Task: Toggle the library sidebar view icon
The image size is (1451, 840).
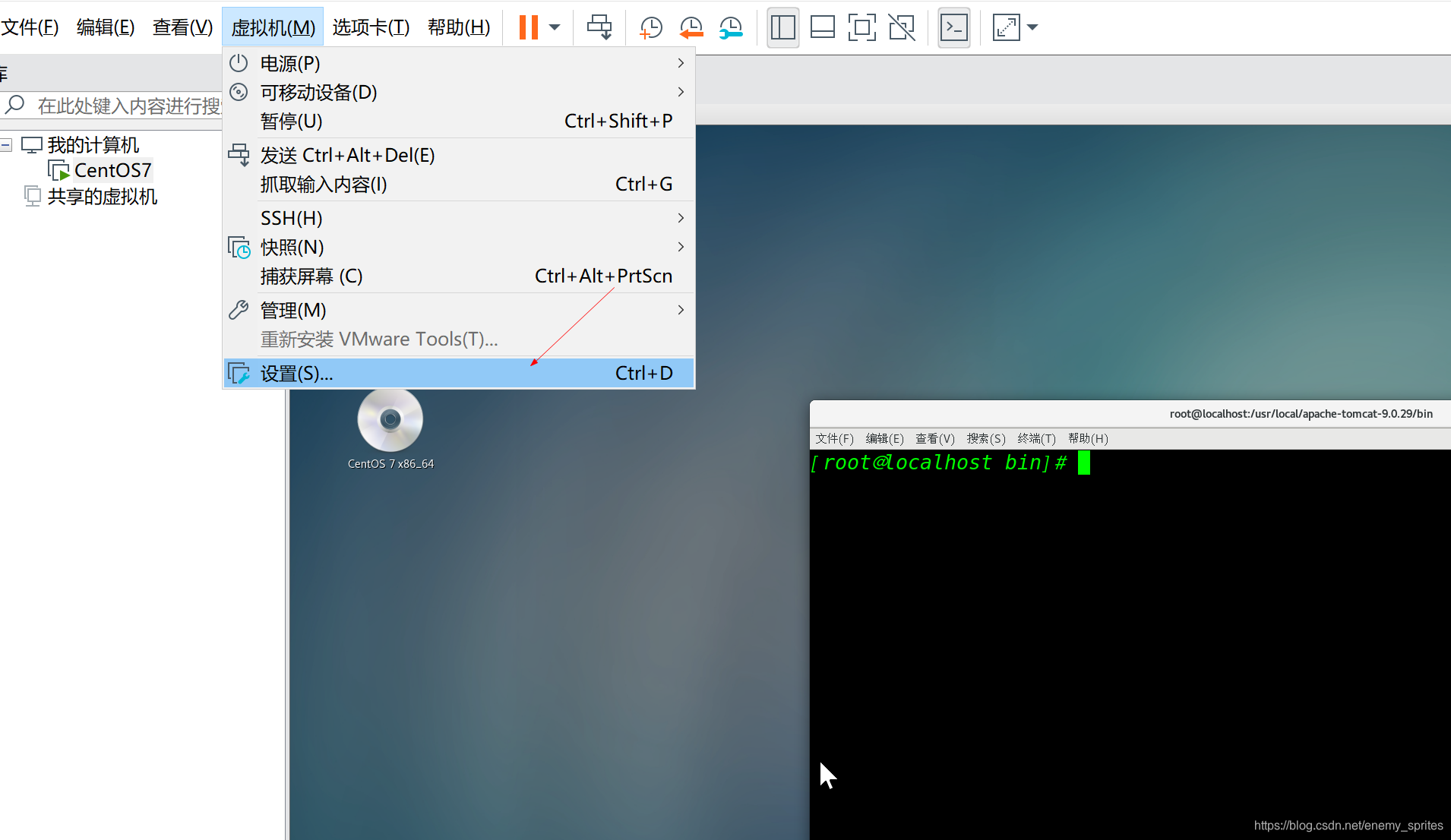Action: (783, 27)
